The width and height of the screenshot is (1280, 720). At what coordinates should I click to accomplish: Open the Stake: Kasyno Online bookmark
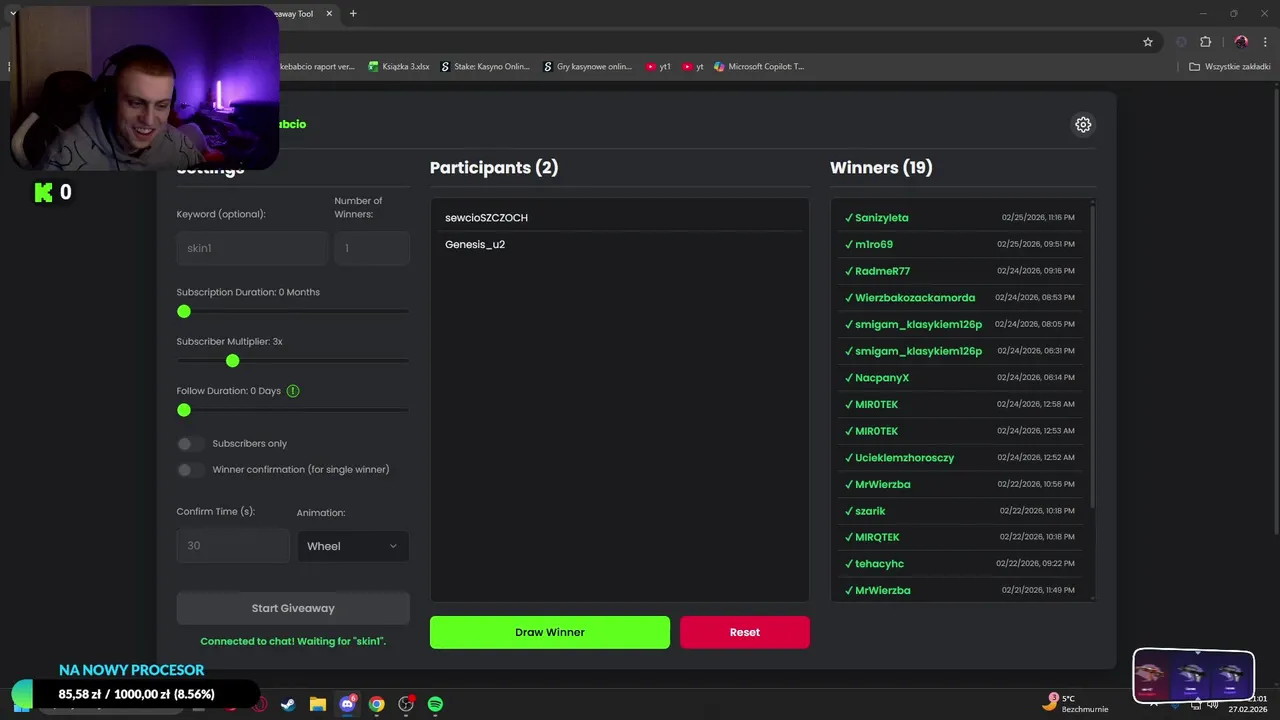point(486,67)
